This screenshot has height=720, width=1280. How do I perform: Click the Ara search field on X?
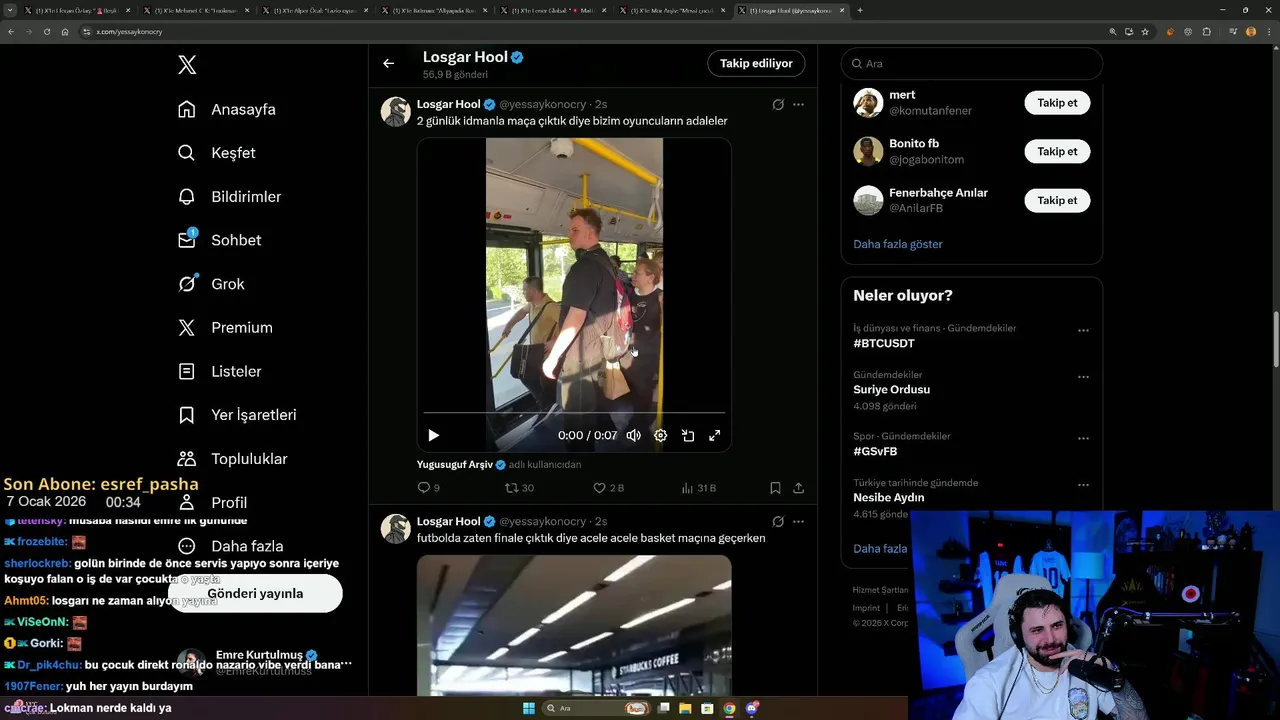[x=972, y=63]
